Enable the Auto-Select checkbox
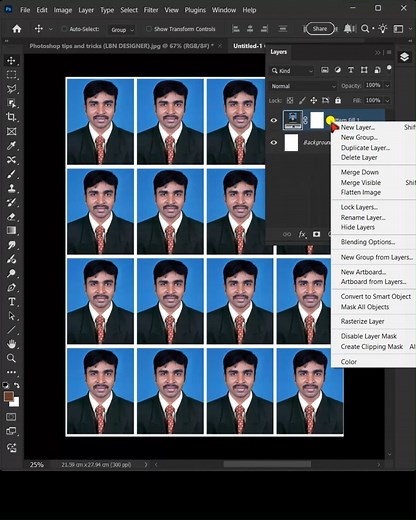 (64, 29)
